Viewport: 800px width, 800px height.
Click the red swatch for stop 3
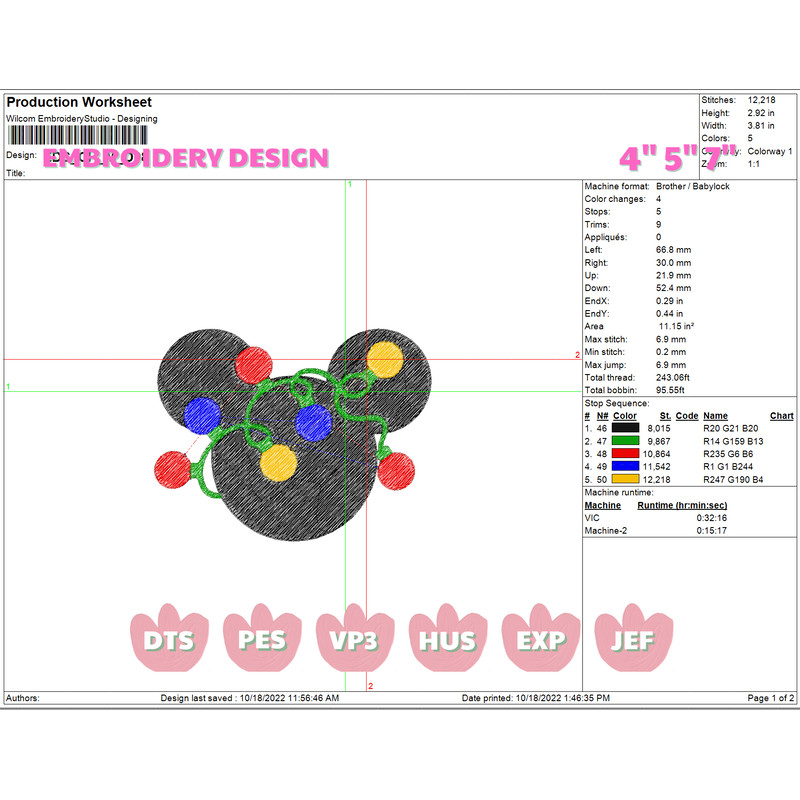click(626, 453)
